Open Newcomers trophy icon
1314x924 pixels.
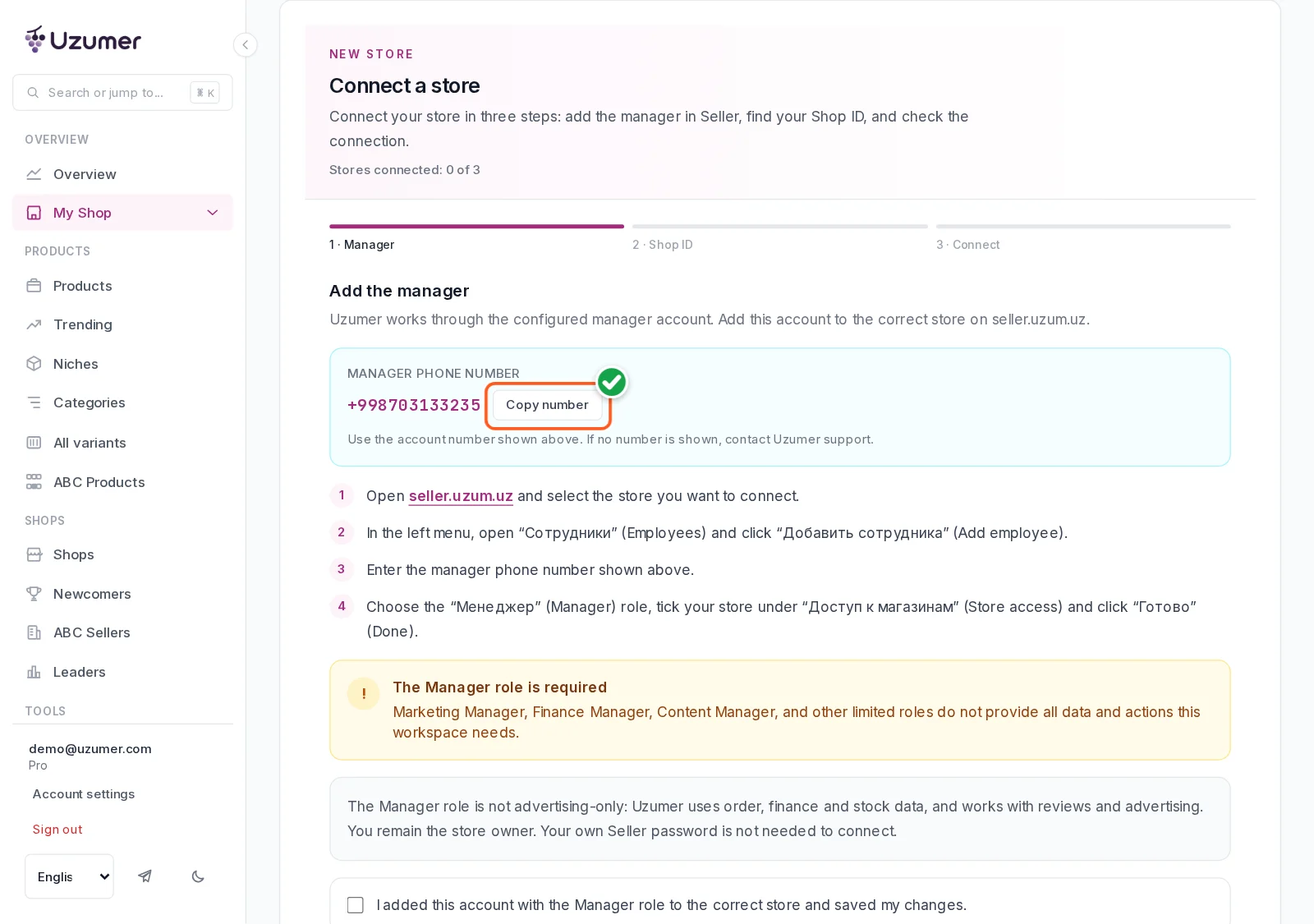pos(34,594)
